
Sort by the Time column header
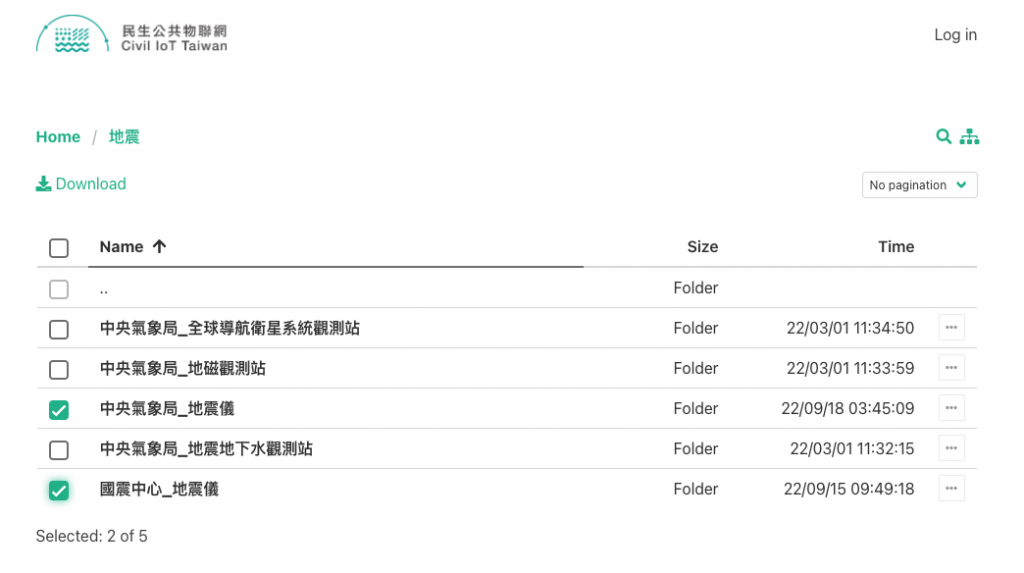[895, 247]
